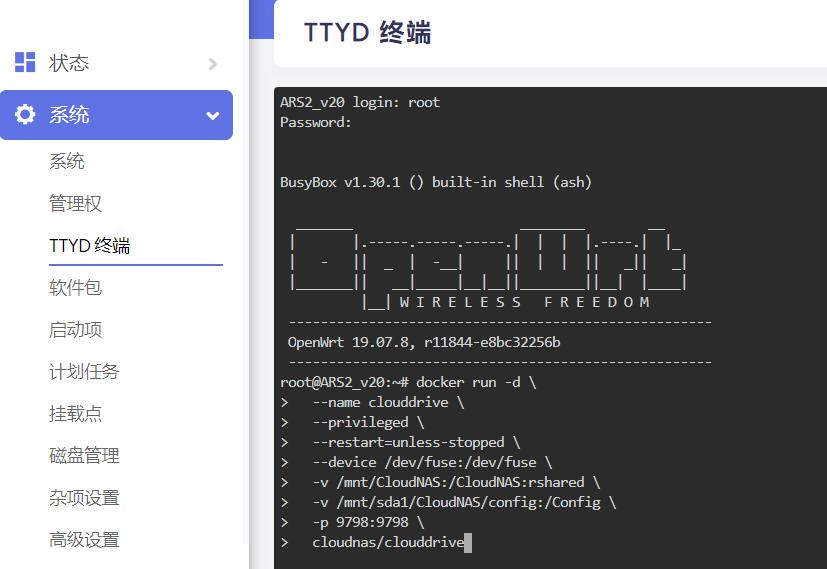
Task: Click the '--device /dev/fuse:/dev/fuse' line
Action: click(432, 462)
